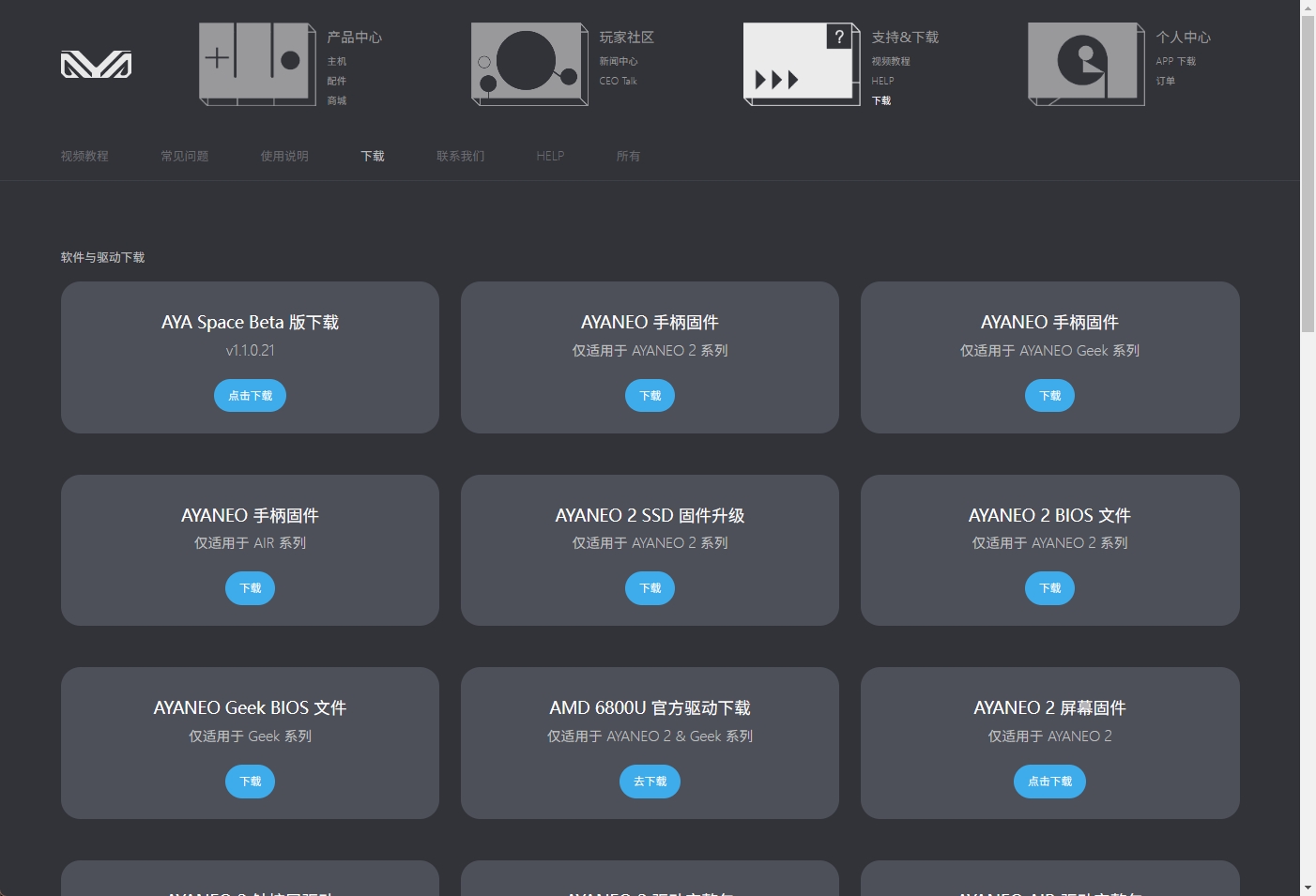Open 新闻中心 link
Image resolution: width=1316 pixels, height=896 pixels.
click(619, 61)
